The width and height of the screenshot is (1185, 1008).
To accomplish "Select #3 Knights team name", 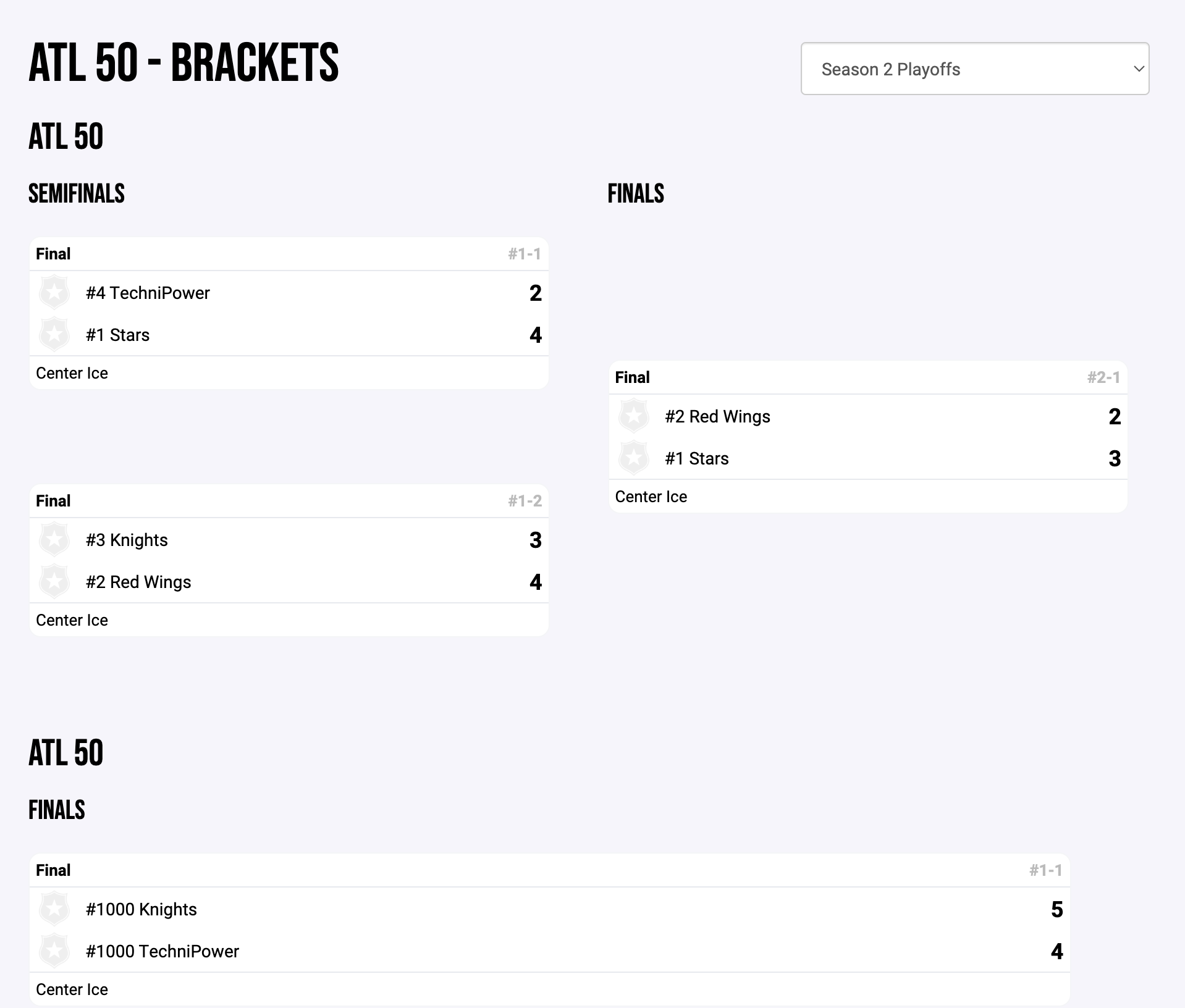I will pos(127,540).
